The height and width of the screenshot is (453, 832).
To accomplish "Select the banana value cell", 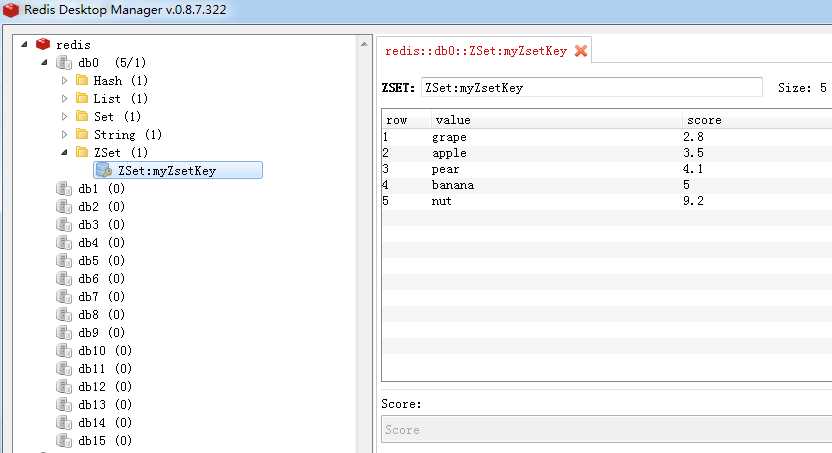I will click(453, 185).
